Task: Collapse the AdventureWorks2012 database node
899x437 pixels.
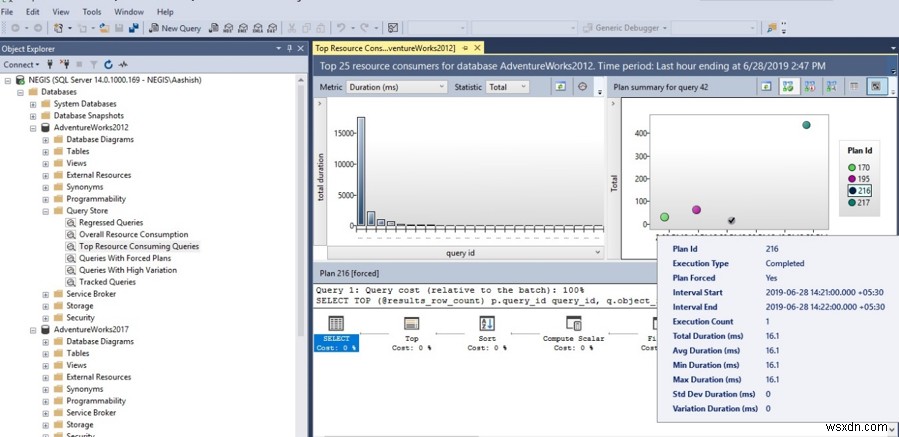Action: (x=33, y=128)
